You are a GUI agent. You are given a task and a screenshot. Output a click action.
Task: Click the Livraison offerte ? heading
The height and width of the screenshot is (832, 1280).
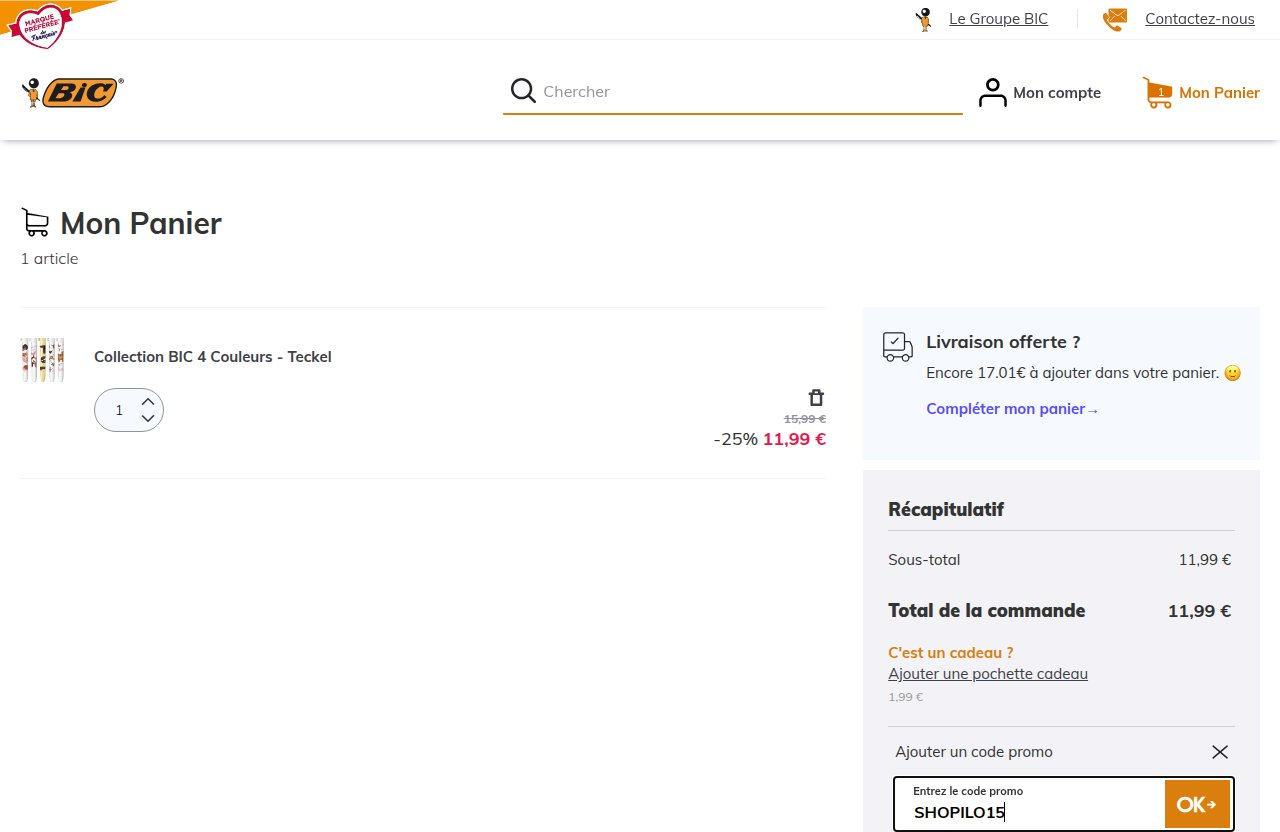(1003, 342)
